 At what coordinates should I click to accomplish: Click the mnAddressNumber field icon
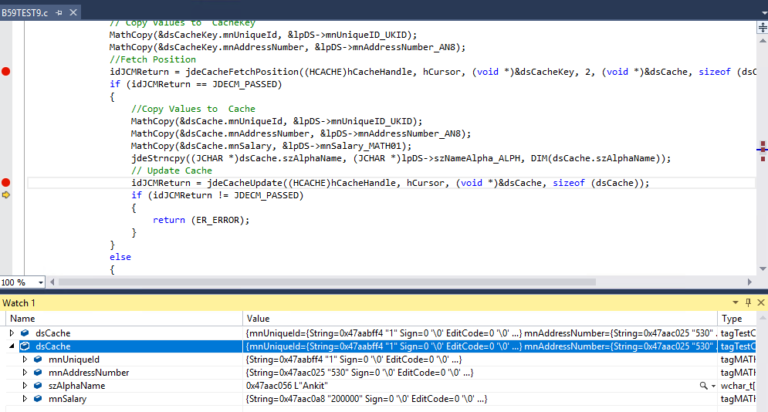[x=38, y=373]
